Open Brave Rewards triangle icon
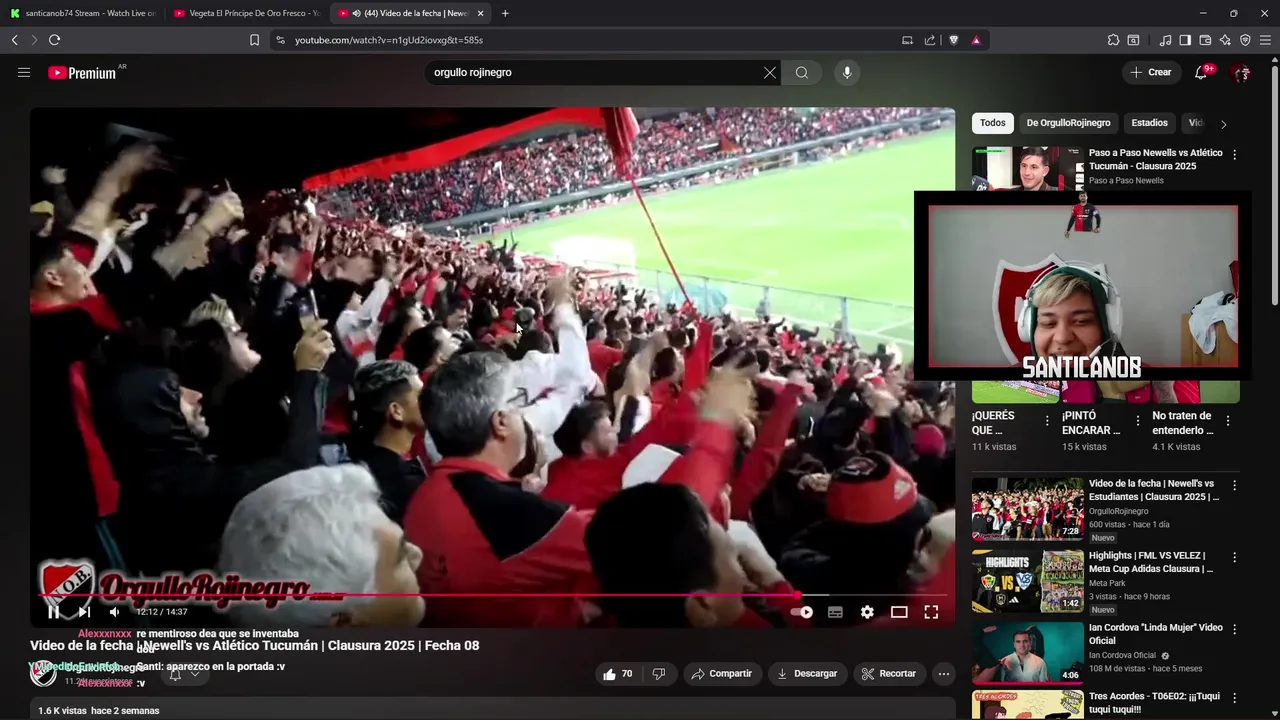 (x=976, y=40)
